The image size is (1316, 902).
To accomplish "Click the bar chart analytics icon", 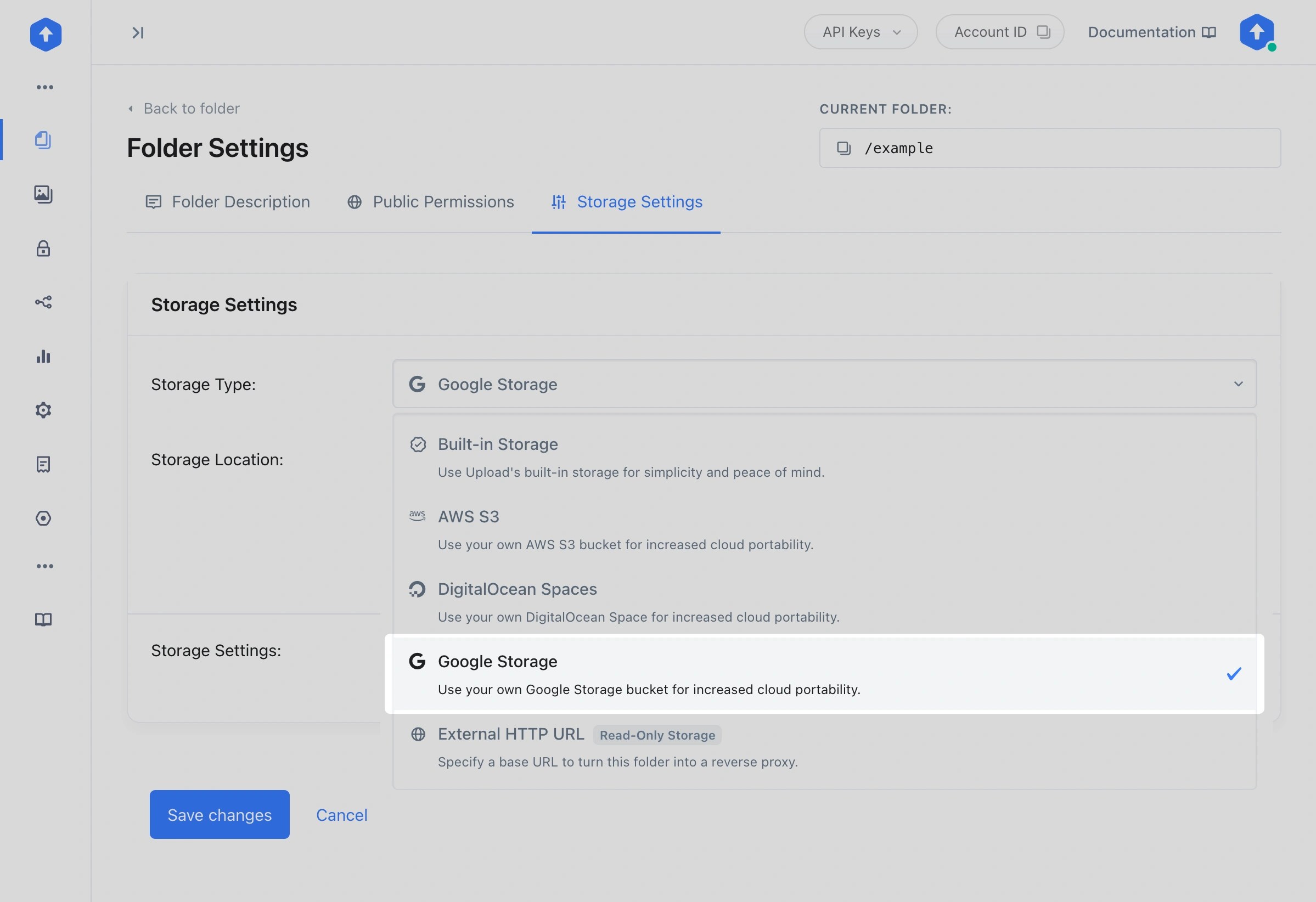I will [x=43, y=356].
